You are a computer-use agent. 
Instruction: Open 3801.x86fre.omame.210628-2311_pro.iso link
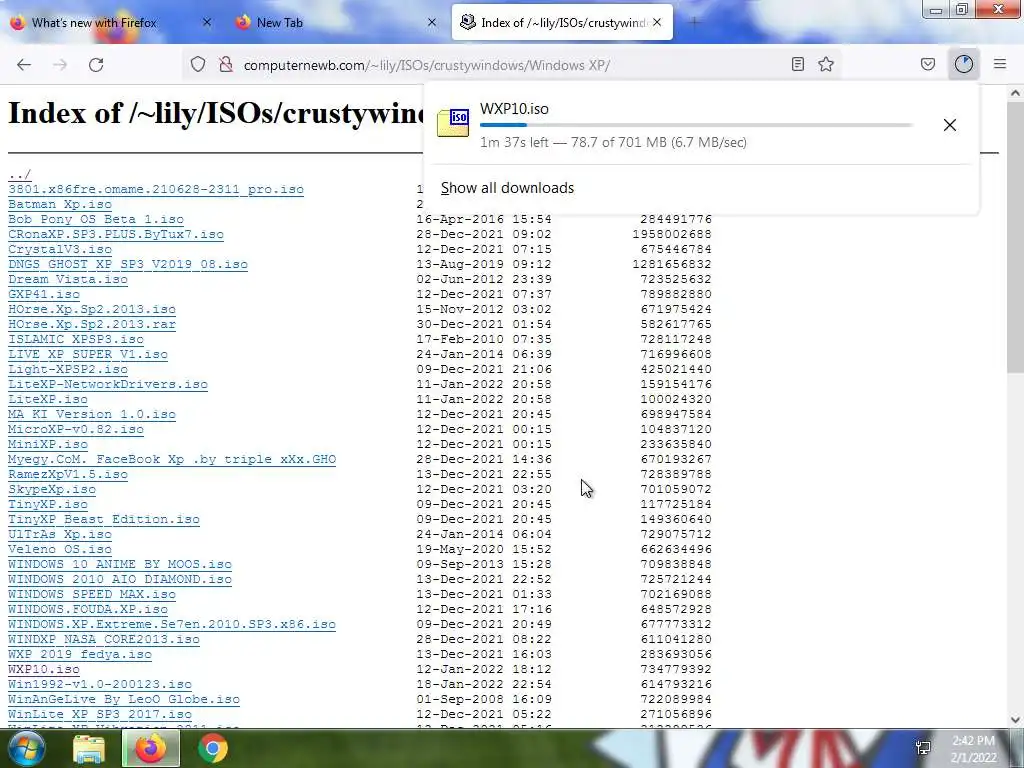click(x=155, y=189)
